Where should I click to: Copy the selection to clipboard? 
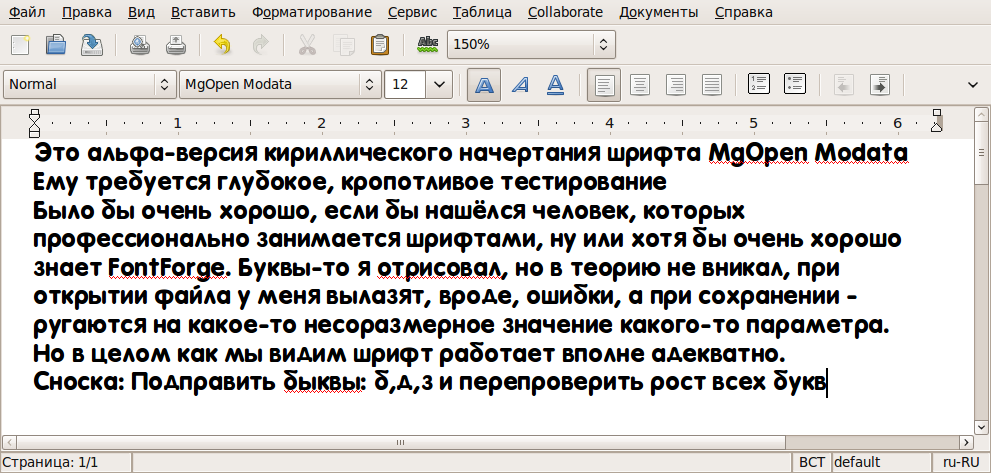[x=344, y=45]
